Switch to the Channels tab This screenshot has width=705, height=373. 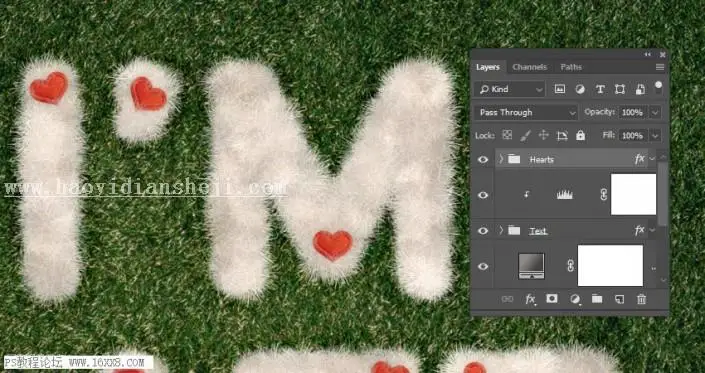(530, 67)
